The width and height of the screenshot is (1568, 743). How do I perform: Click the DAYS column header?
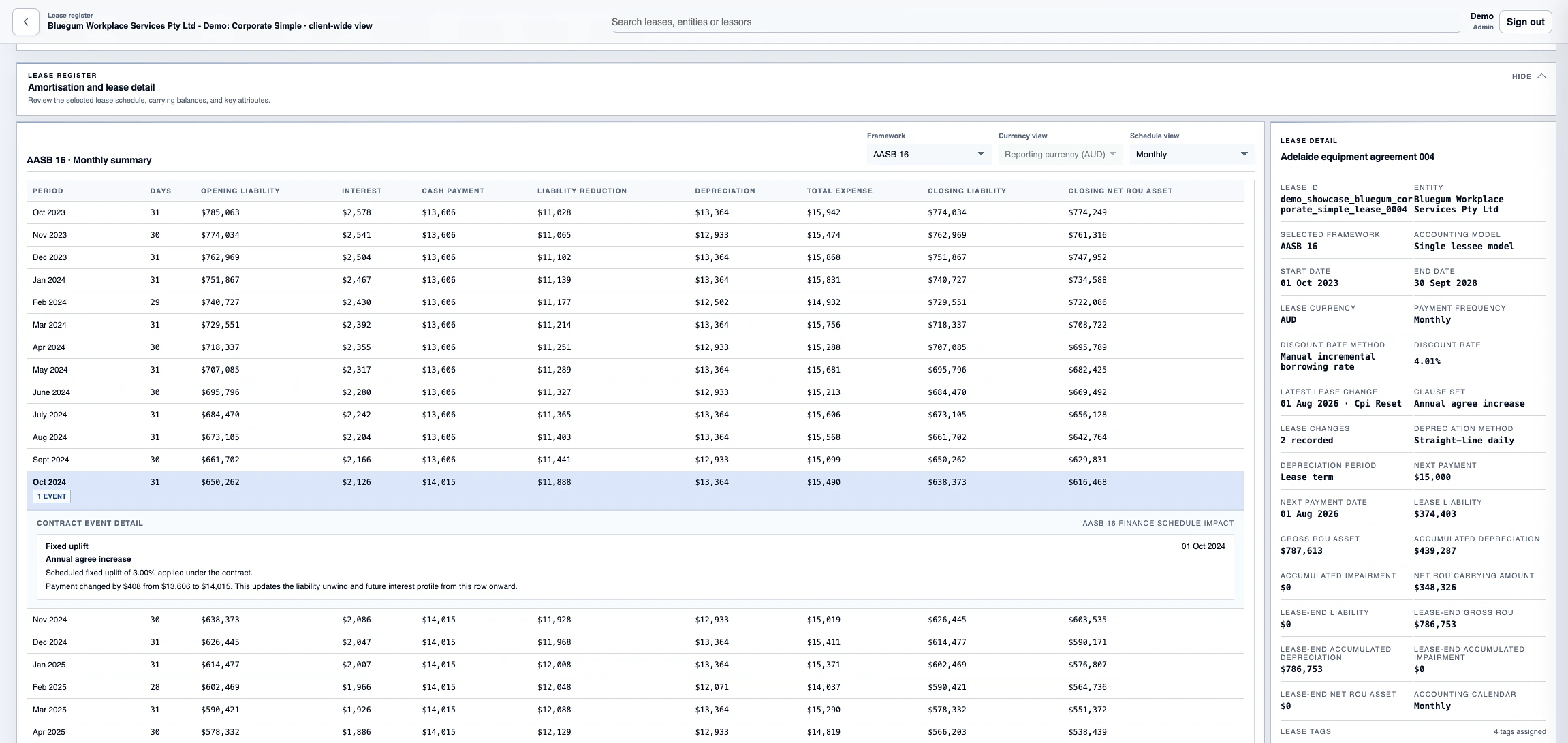click(x=161, y=191)
